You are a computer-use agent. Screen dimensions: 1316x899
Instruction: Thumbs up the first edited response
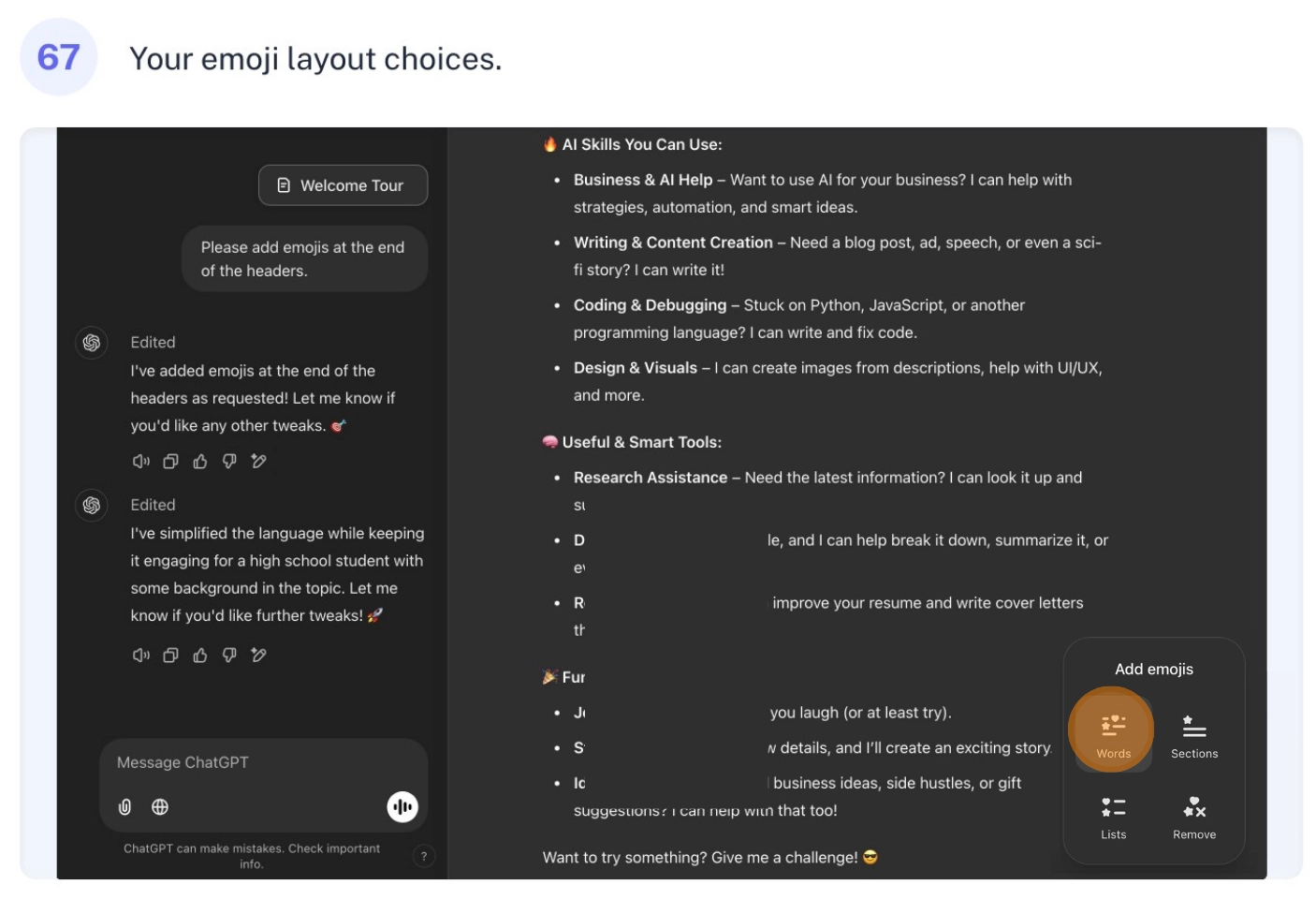coord(200,461)
